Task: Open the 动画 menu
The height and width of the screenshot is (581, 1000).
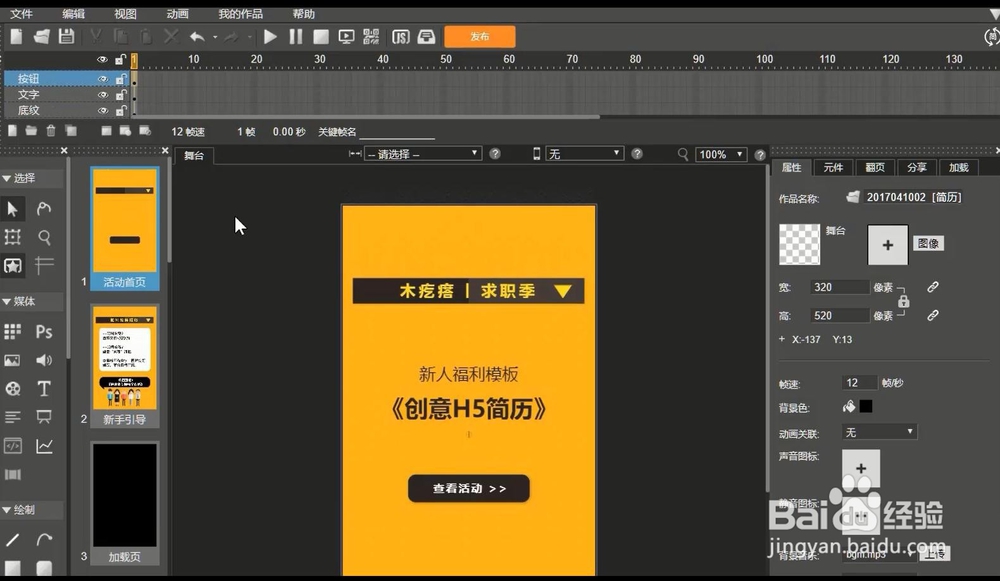Action: tap(177, 14)
